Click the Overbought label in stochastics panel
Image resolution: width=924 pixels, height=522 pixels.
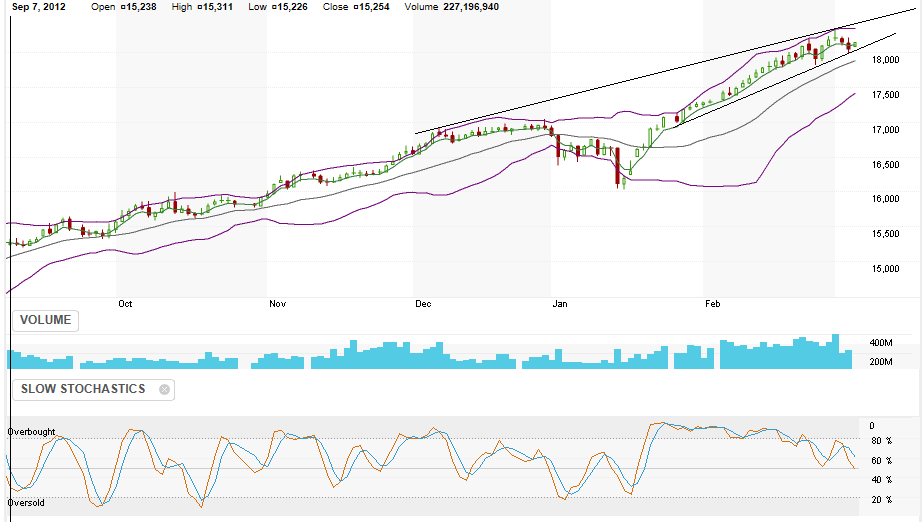(32, 432)
